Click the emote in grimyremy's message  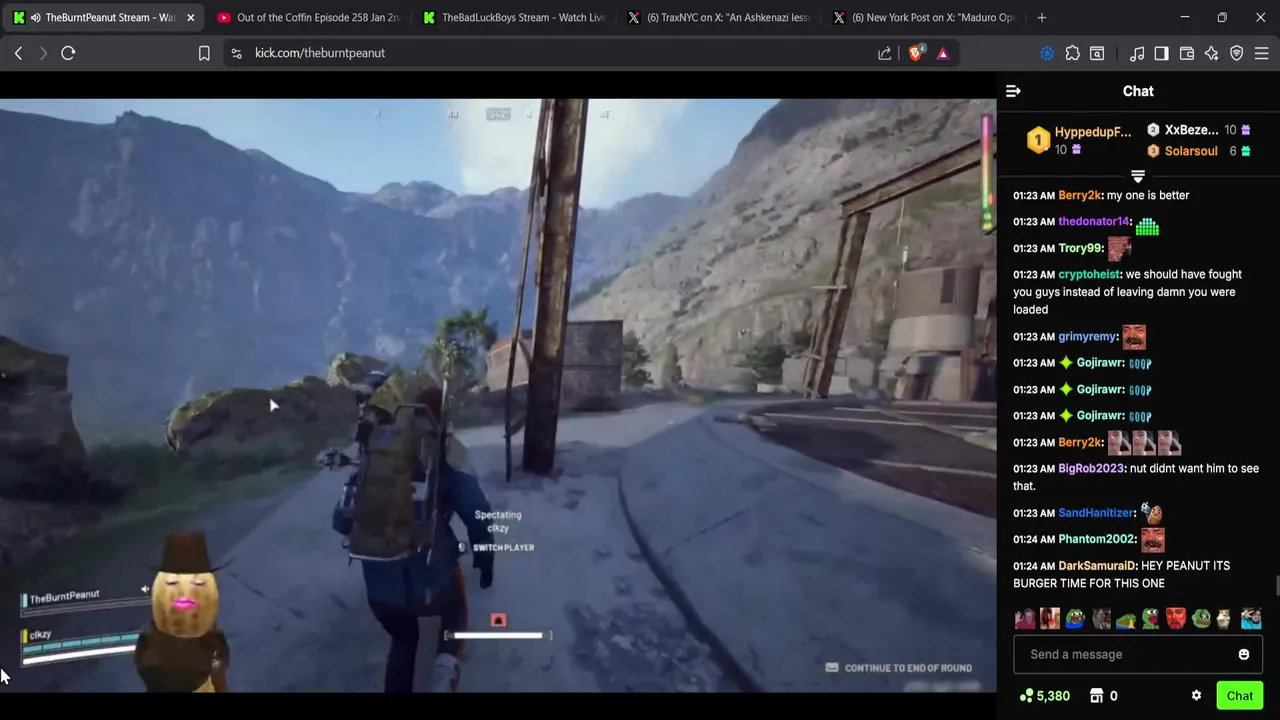(x=1133, y=337)
